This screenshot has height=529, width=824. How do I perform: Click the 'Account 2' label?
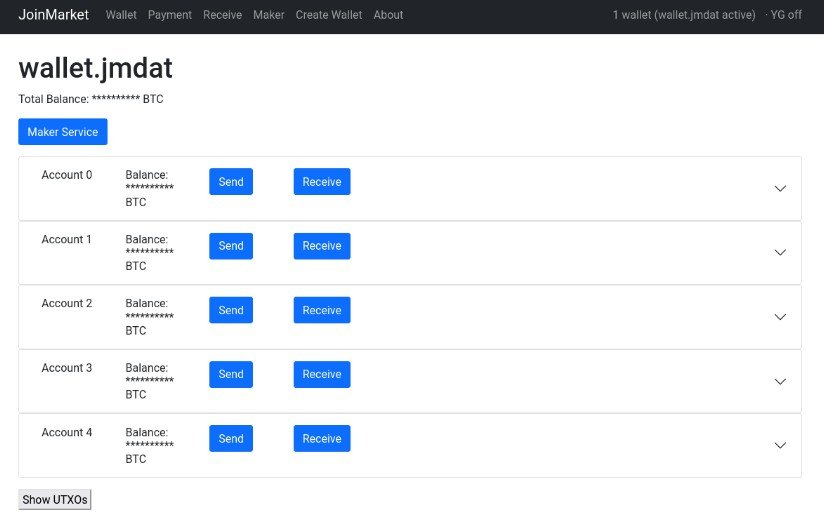(67, 304)
